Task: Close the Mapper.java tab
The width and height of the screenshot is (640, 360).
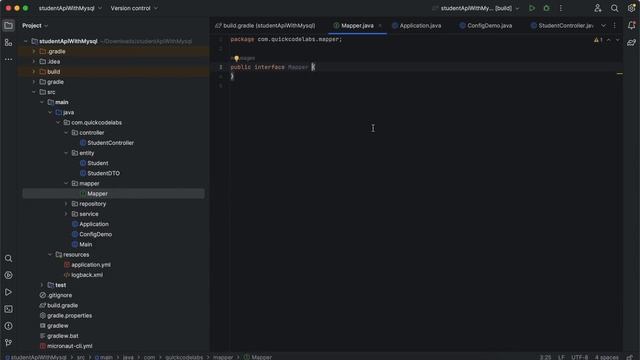Action: [x=380, y=25]
